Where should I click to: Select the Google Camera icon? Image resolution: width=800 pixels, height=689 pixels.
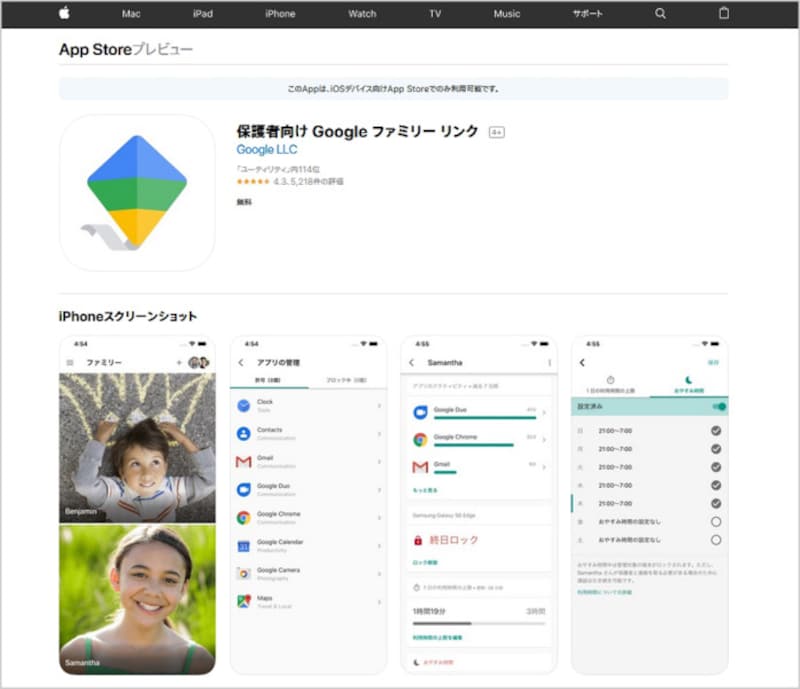[x=243, y=571]
